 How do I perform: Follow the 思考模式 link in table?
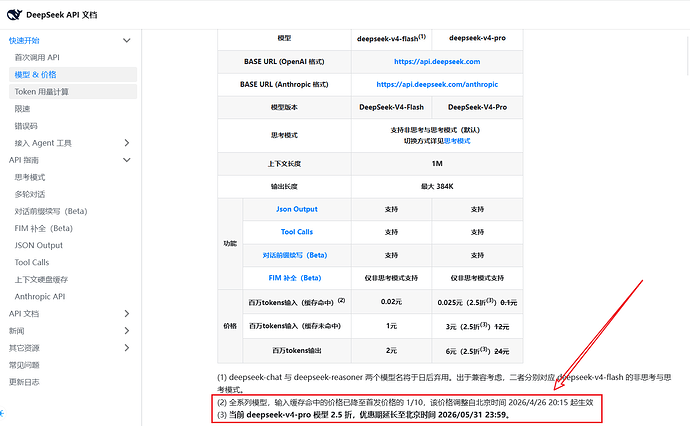[x=457, y=141]
